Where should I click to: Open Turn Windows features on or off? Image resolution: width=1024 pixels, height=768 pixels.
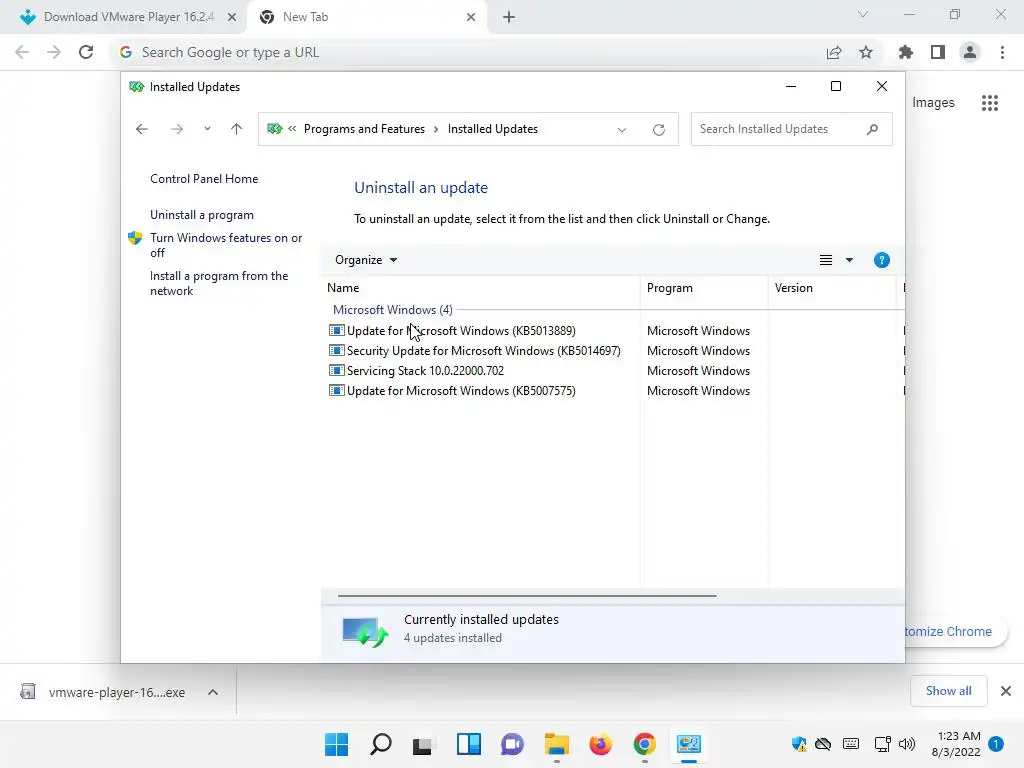click(x=226, y=246)
